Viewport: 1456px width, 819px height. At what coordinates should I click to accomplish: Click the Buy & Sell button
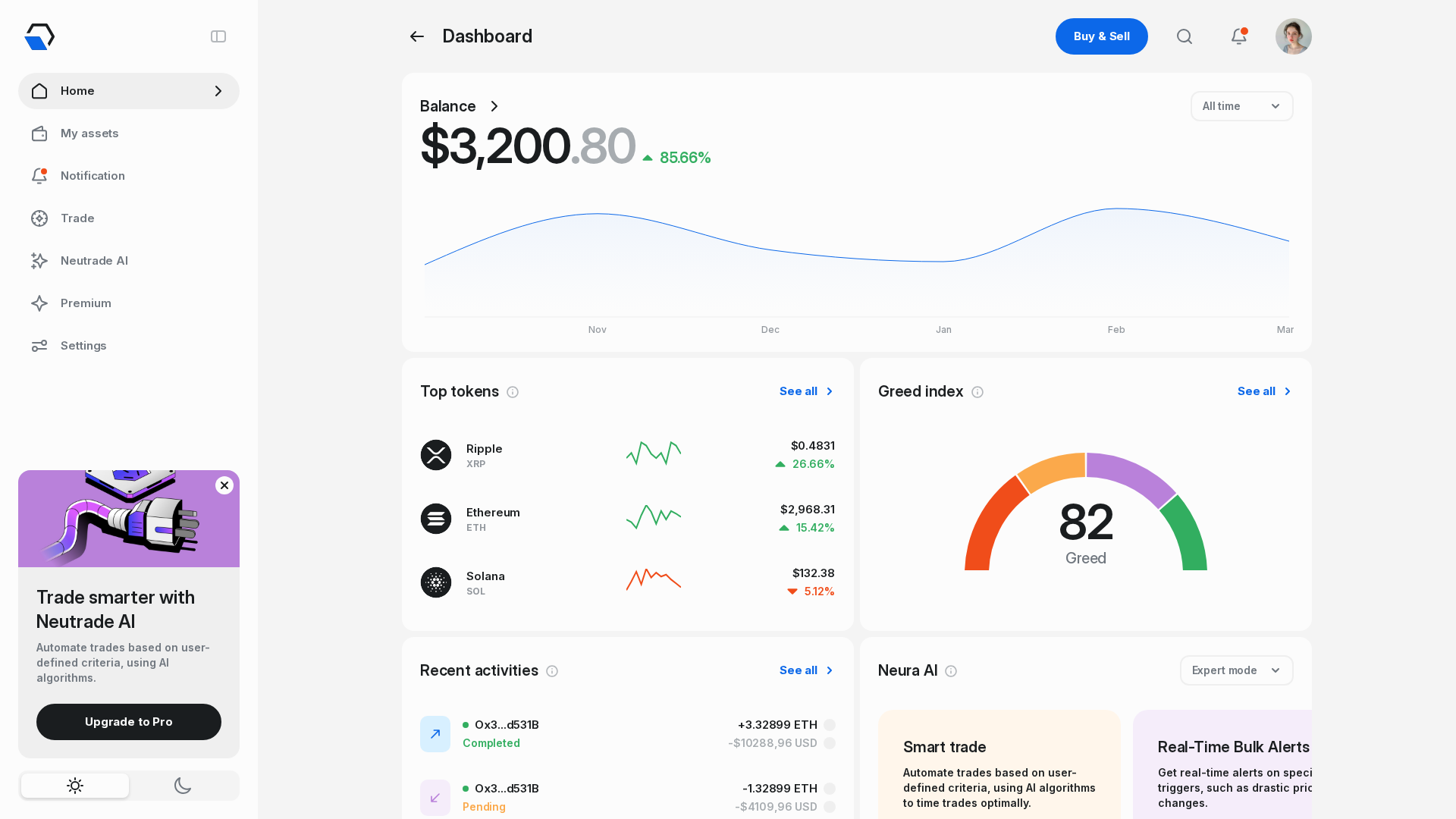(1101, 36)
